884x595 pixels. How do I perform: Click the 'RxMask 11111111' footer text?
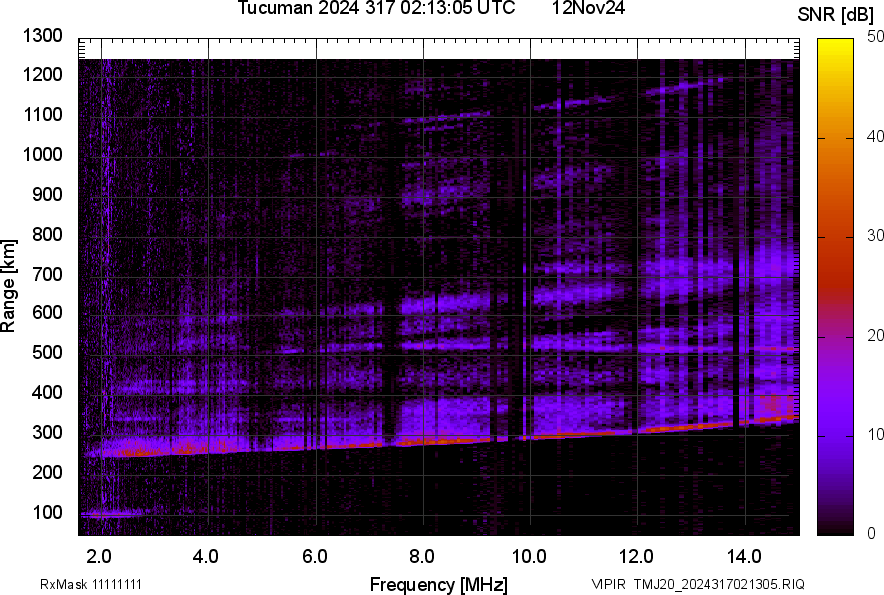[91, 584]
